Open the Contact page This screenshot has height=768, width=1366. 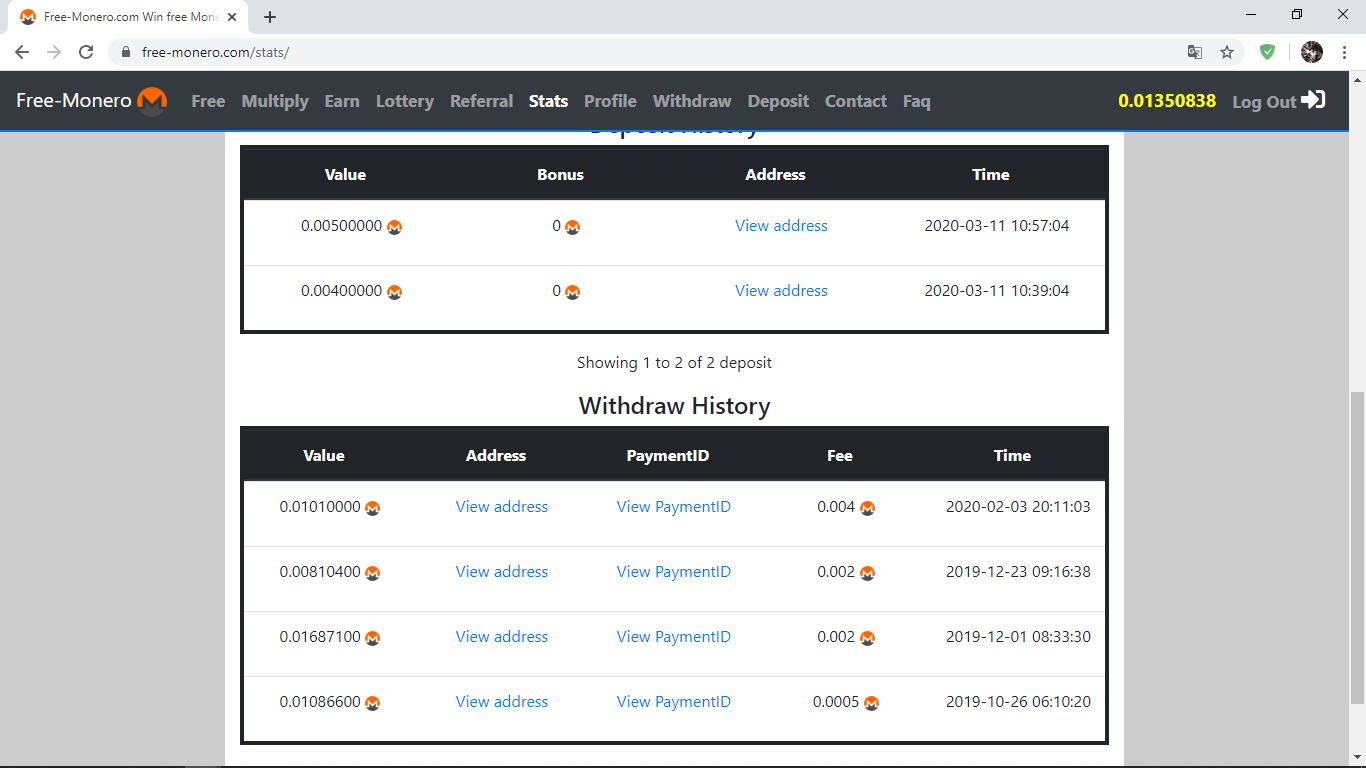click(856, 101)
